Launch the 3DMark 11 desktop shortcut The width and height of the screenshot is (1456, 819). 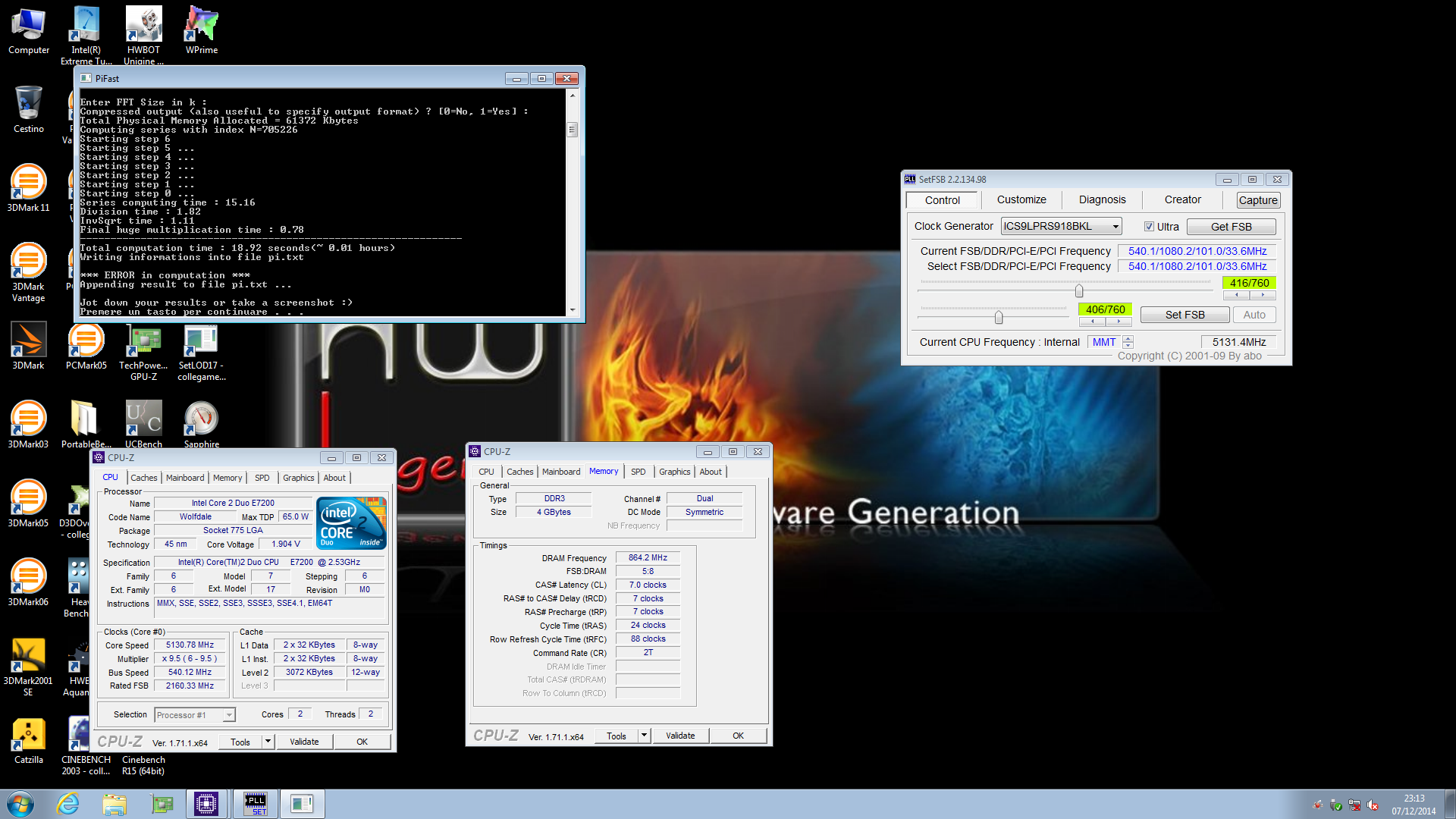pos(29,188)
